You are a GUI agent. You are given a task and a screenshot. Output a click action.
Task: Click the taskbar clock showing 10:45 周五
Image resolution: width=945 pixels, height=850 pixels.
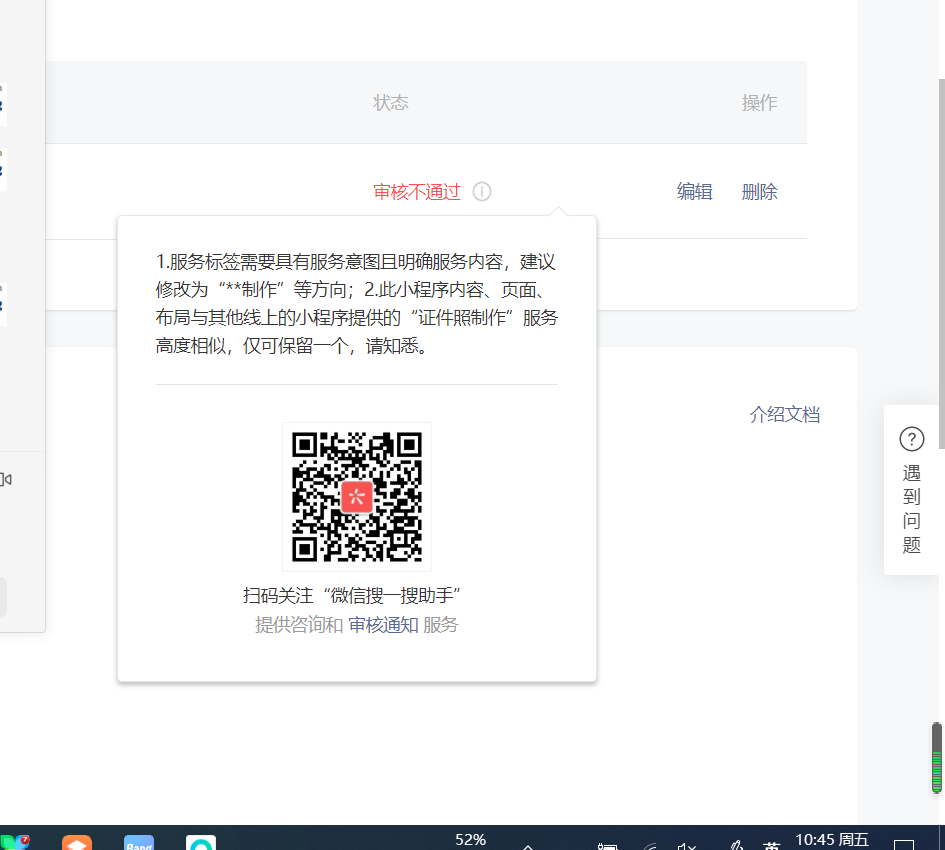(x=832, y=839)
